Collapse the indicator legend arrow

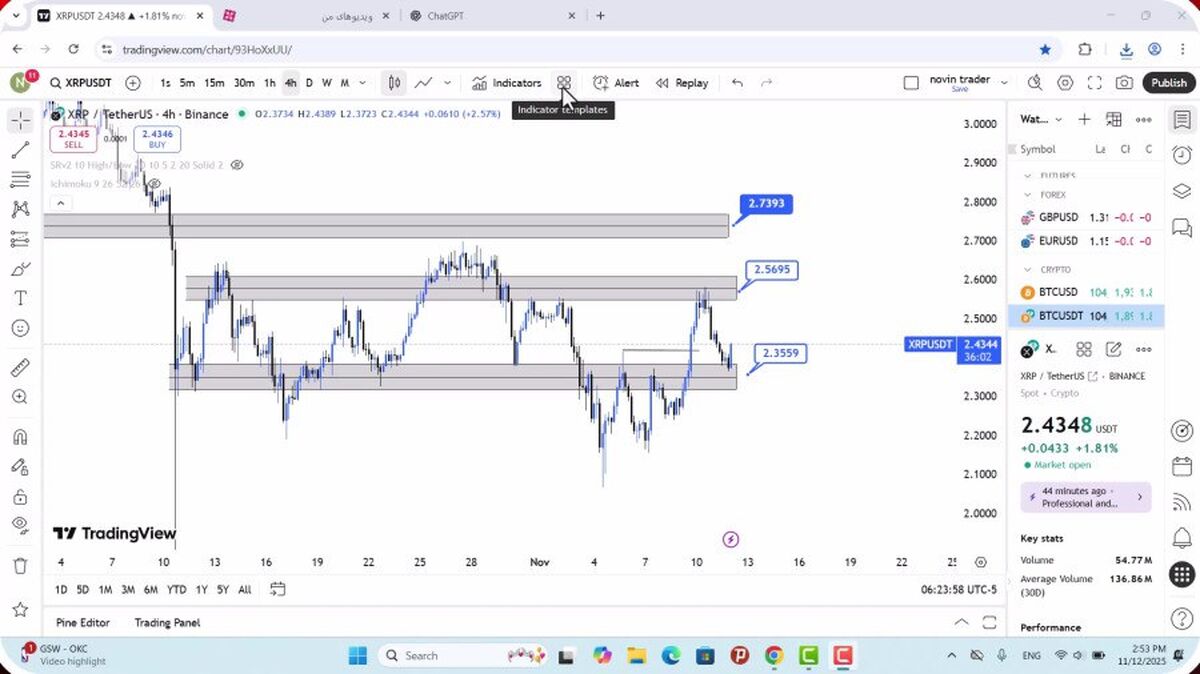coord(60,203)
